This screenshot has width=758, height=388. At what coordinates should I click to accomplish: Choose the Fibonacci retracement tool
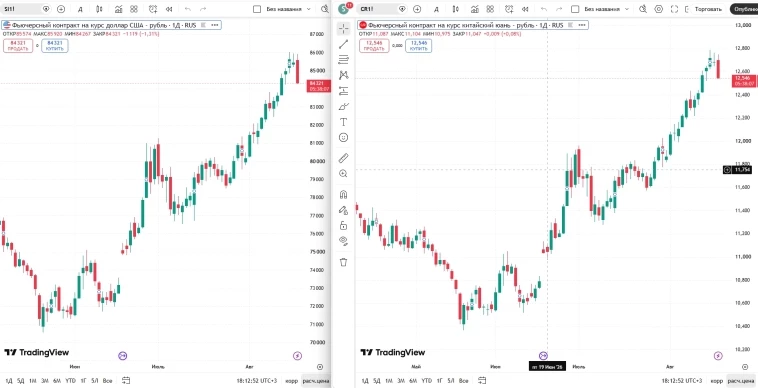pos(344,59)
